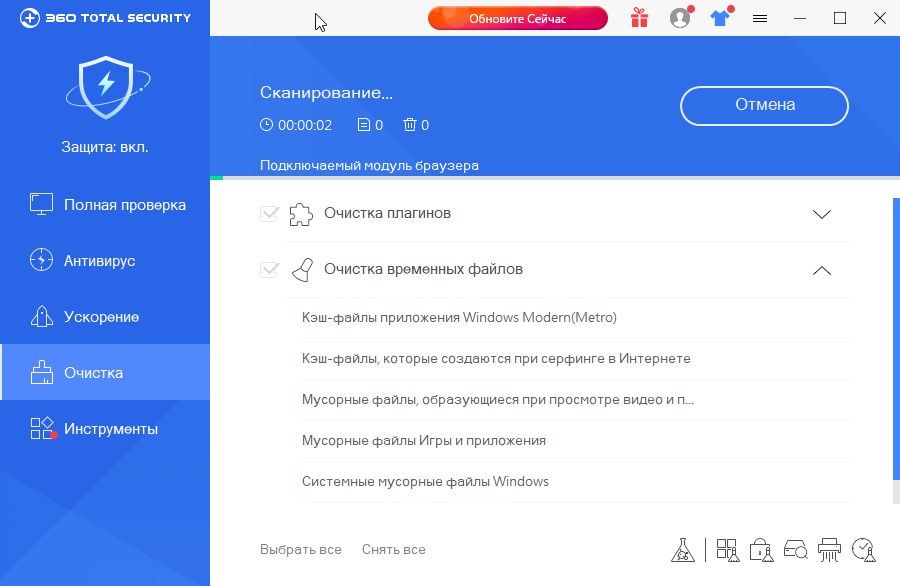
Task: Open the user account avatar
Action: click(x=680, y=18)
